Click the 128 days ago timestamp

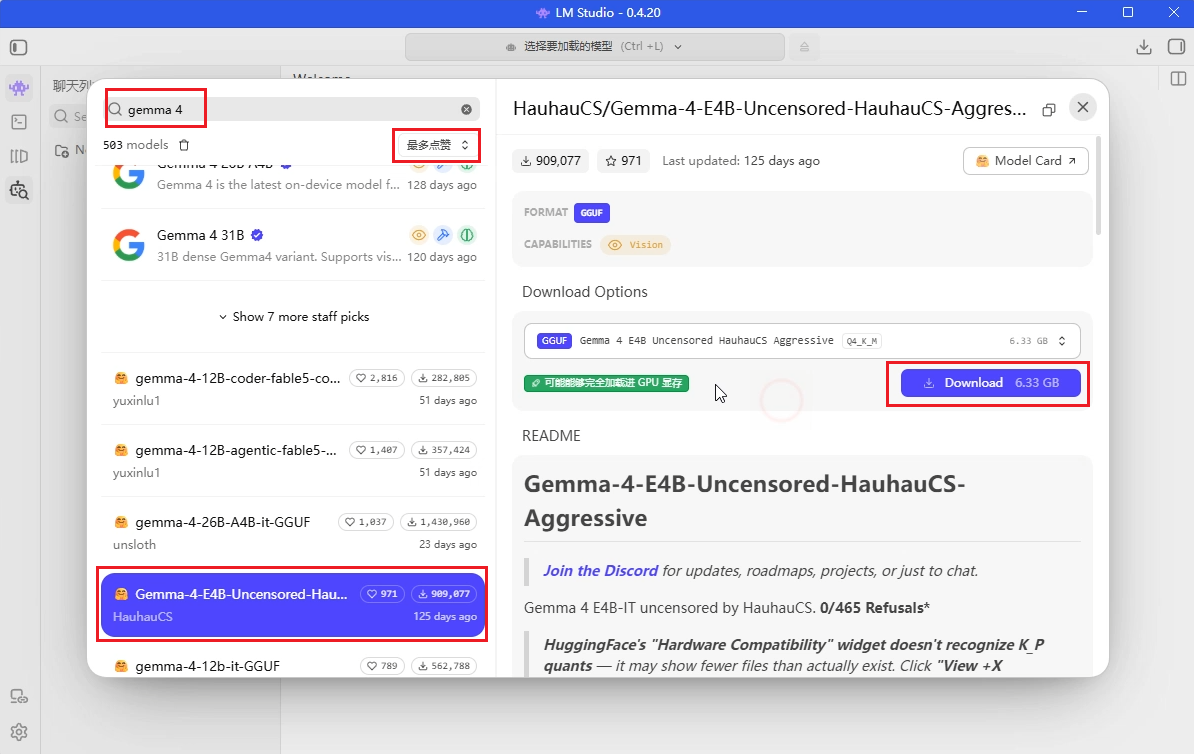tap(442, 185)
